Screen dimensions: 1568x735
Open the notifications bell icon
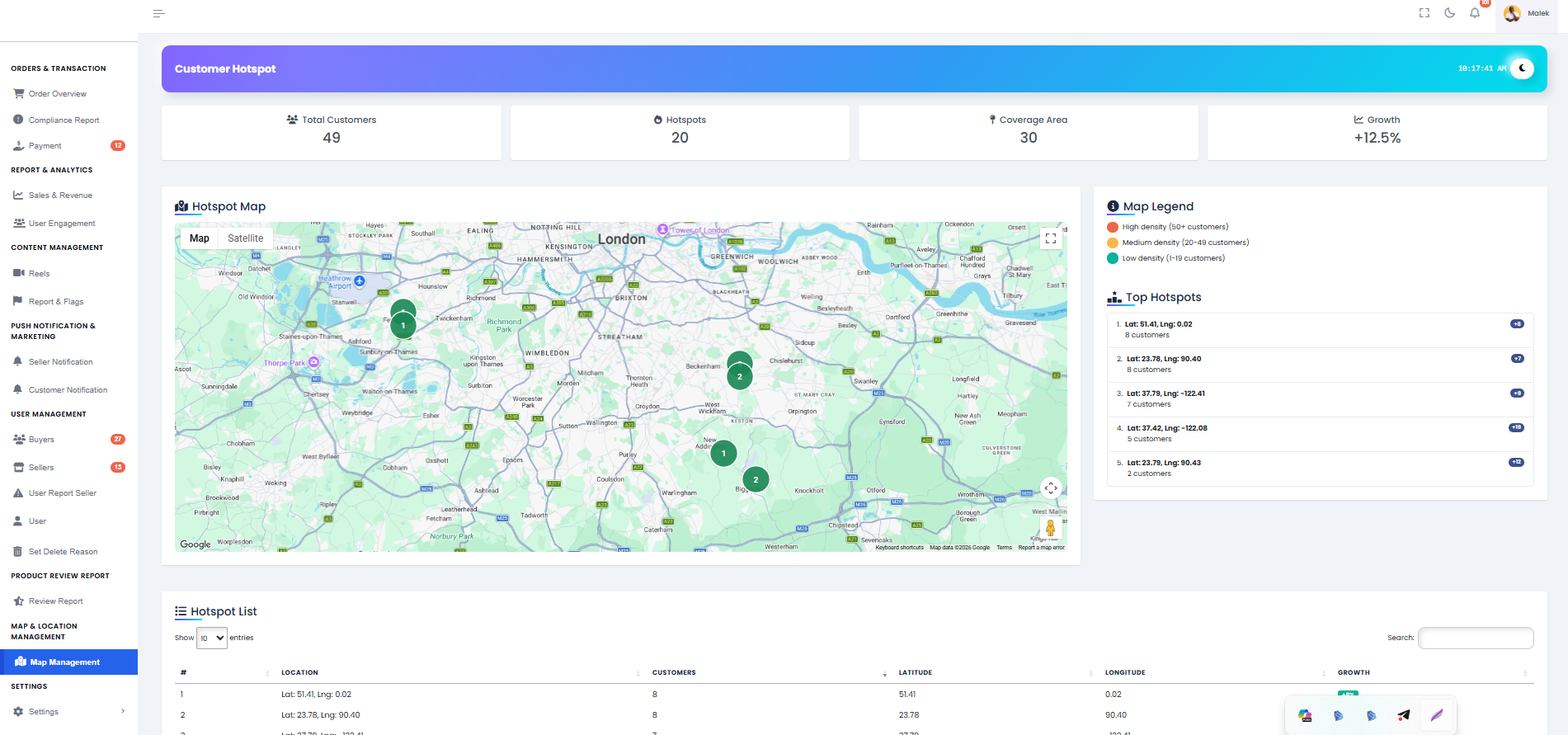tap(1475, 13)
